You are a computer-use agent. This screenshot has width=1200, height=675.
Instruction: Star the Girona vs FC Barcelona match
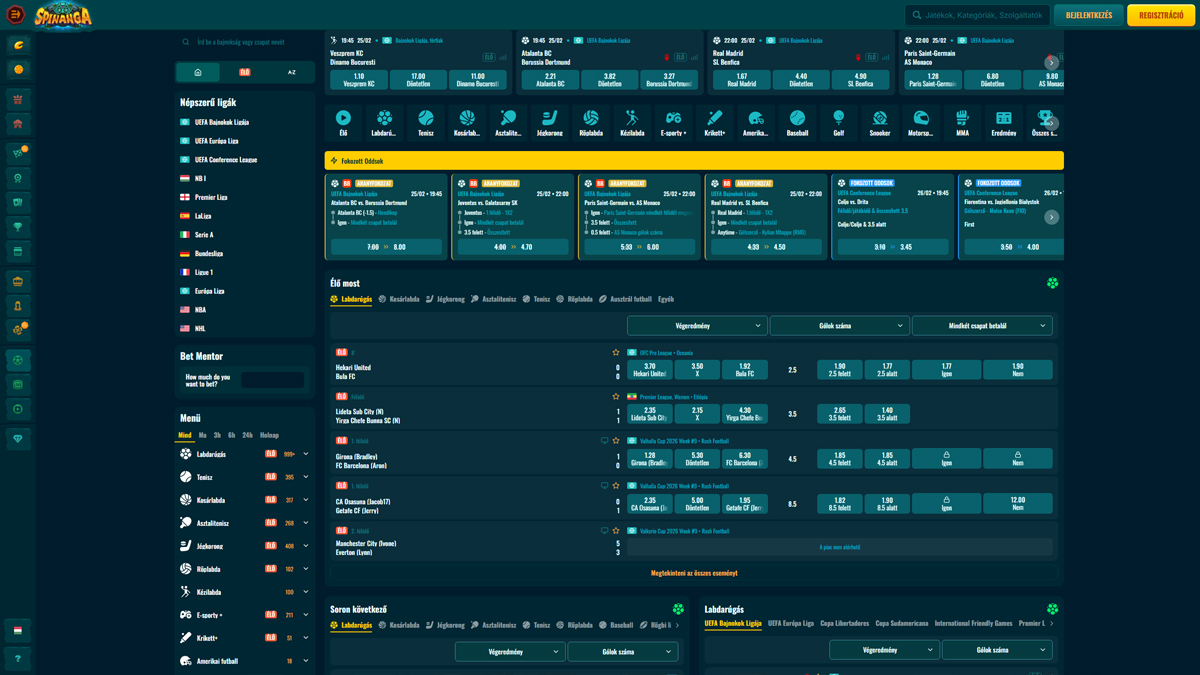click(616, 441)
